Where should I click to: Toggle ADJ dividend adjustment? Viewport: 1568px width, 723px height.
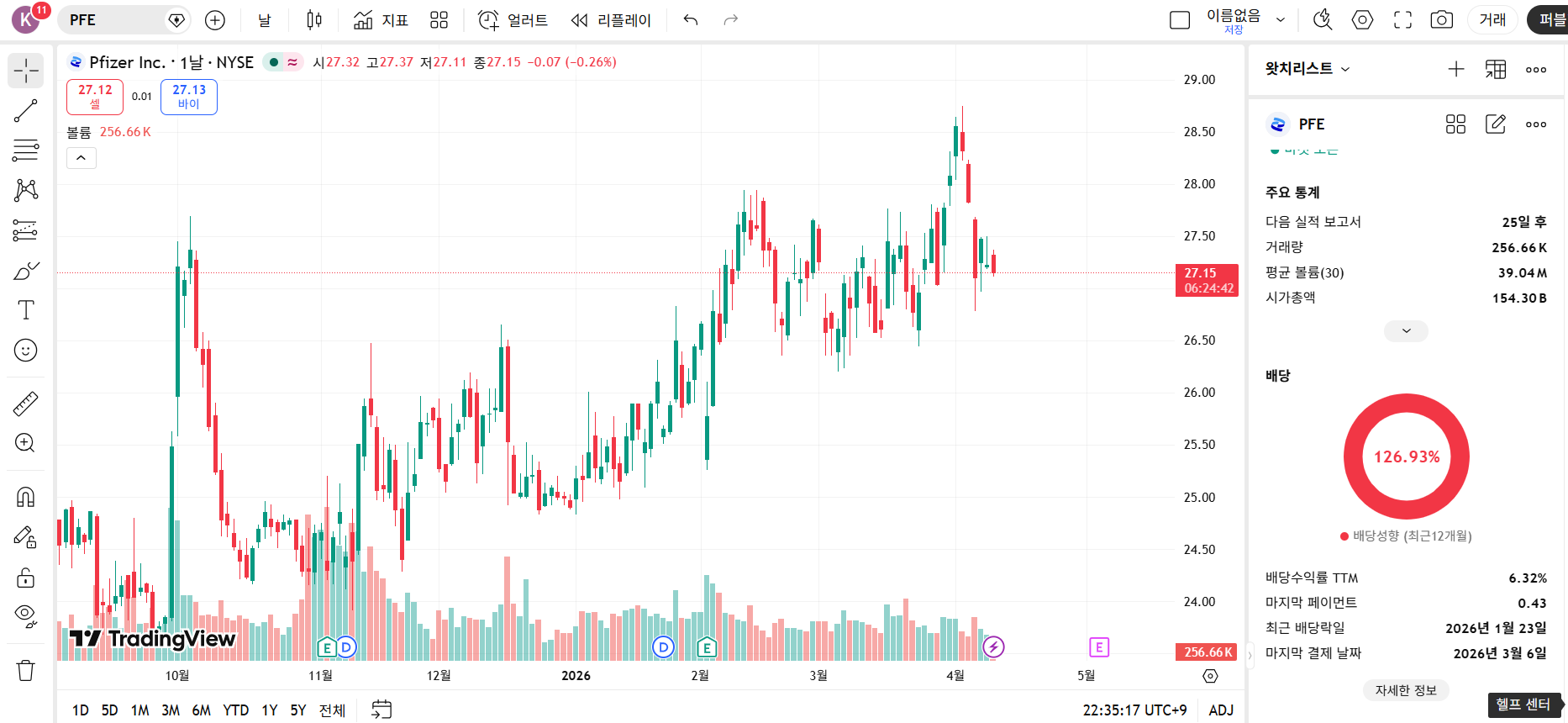coord(1221,710)
